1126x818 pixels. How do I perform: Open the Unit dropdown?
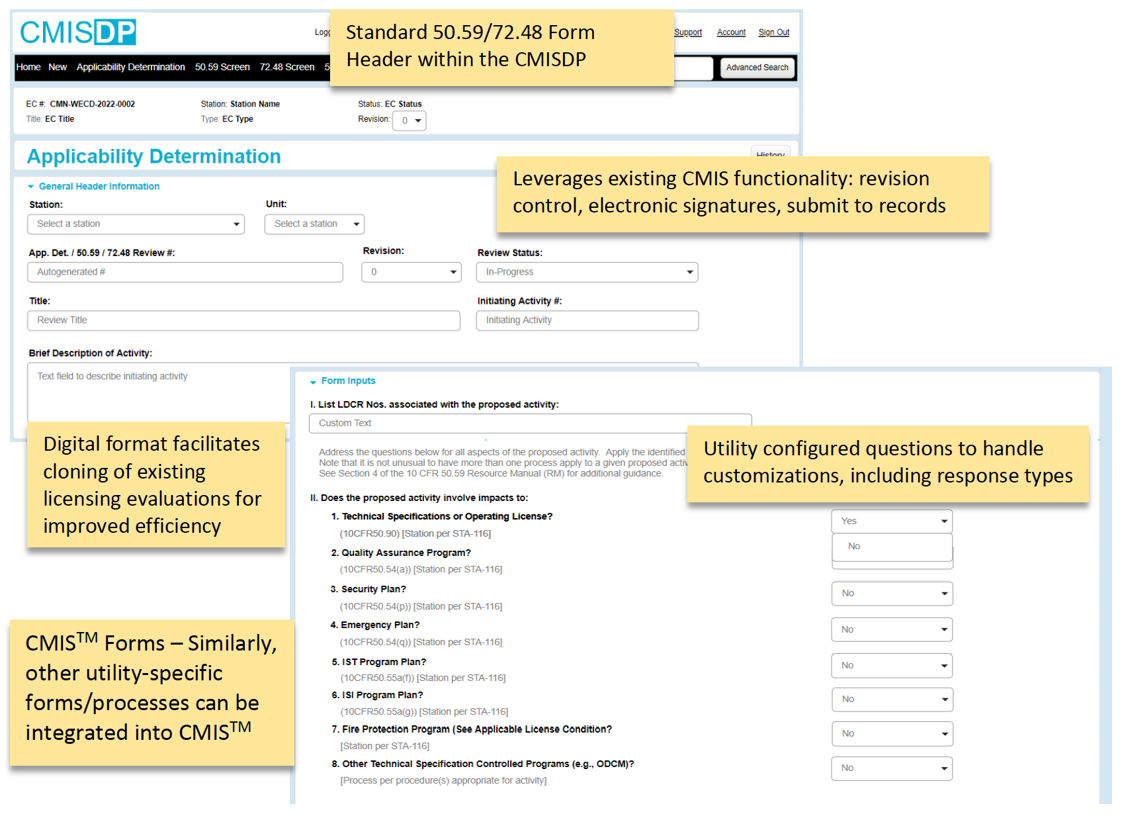click(315, 224)
